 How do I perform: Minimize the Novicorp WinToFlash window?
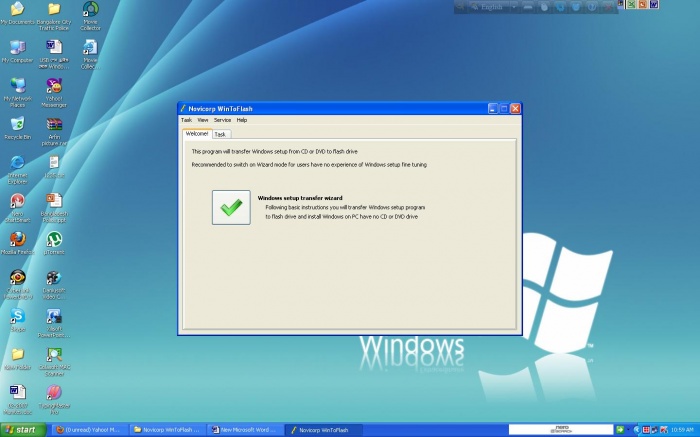(x=493, y=108)
